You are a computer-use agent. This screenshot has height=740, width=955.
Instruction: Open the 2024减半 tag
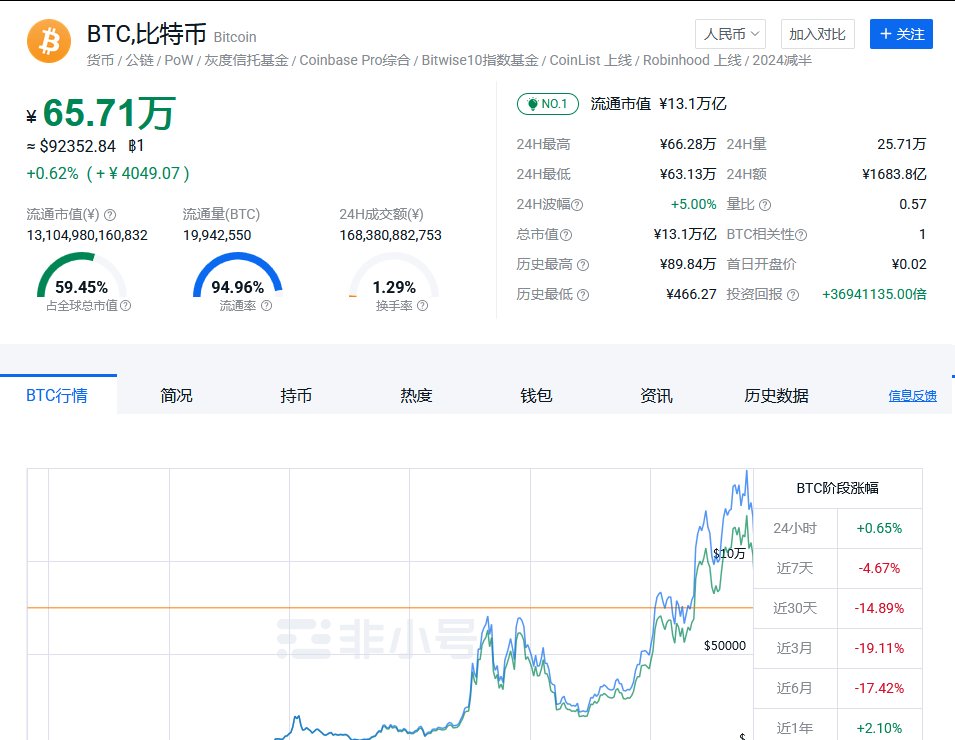pos(782,60)
